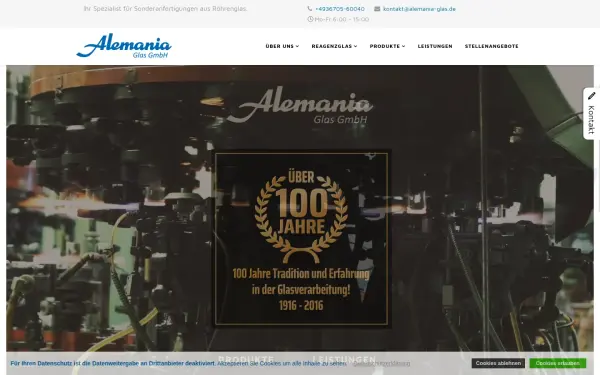The width and height of the screenshot is (600, 375).
Task: Click the Cookies ablehnen button
Action: (x=498, y=363)
